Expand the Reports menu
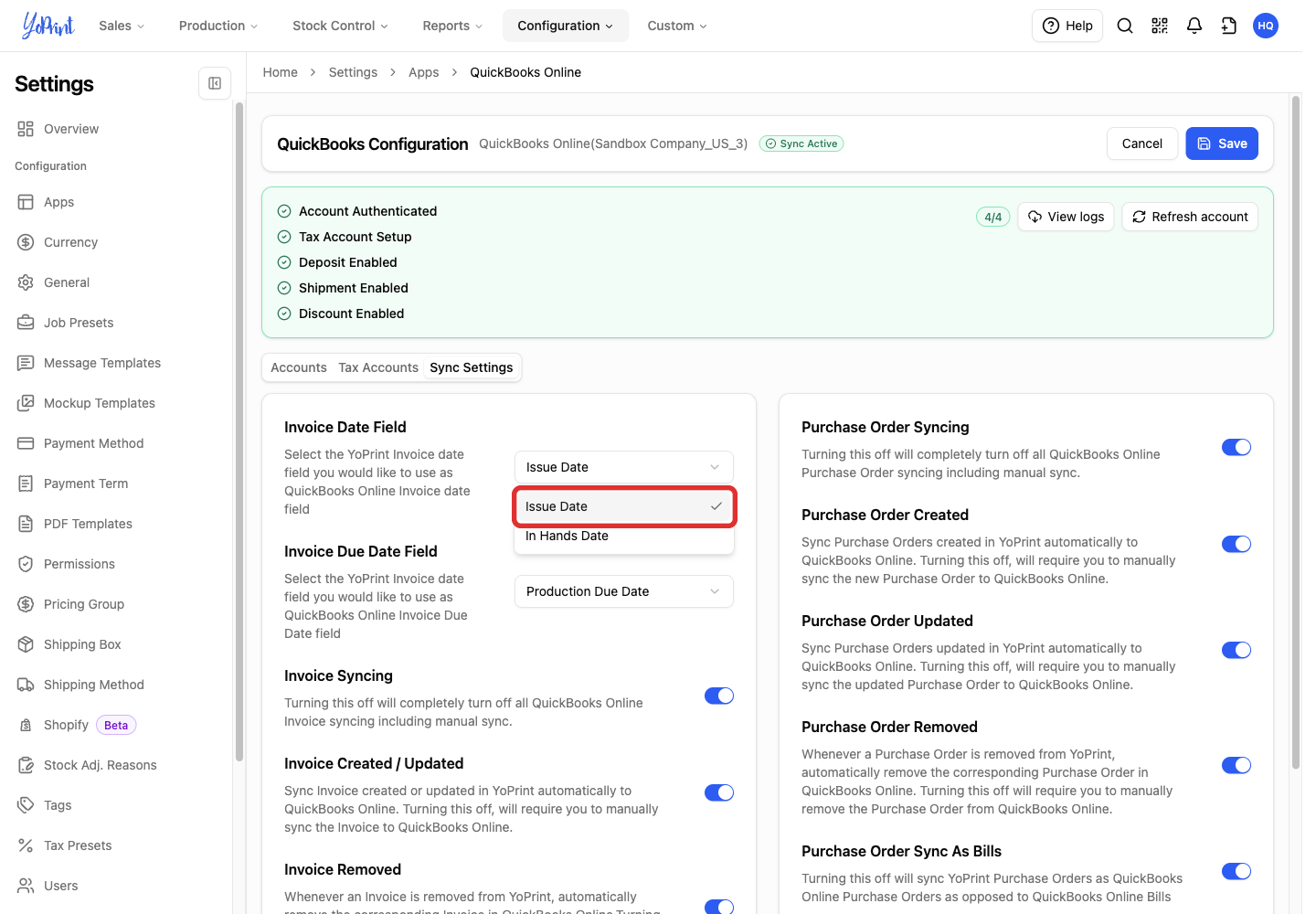This screenshot has height=914, width=1316. click(452, 26)
